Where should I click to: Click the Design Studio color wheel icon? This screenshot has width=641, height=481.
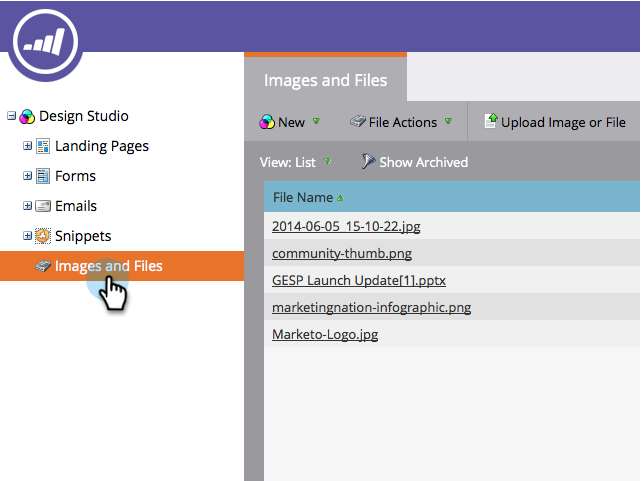[27, 116]
